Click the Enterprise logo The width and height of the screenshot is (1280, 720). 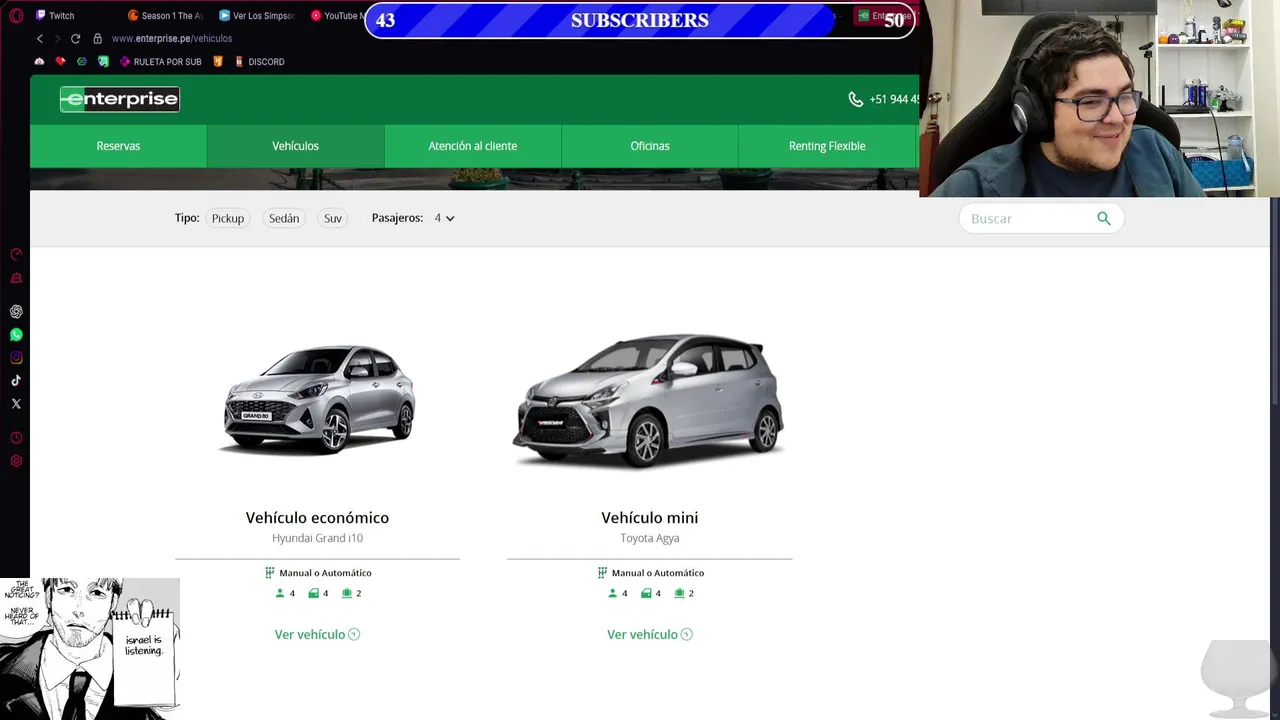(x=120, y=99)
